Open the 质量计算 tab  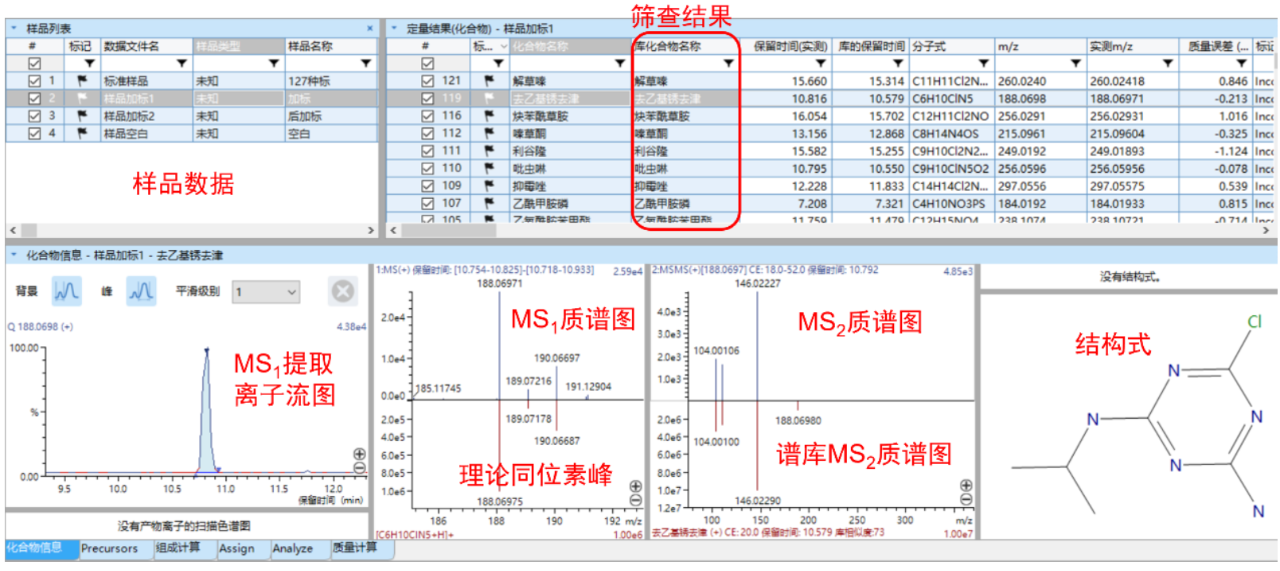pos(357,548)
